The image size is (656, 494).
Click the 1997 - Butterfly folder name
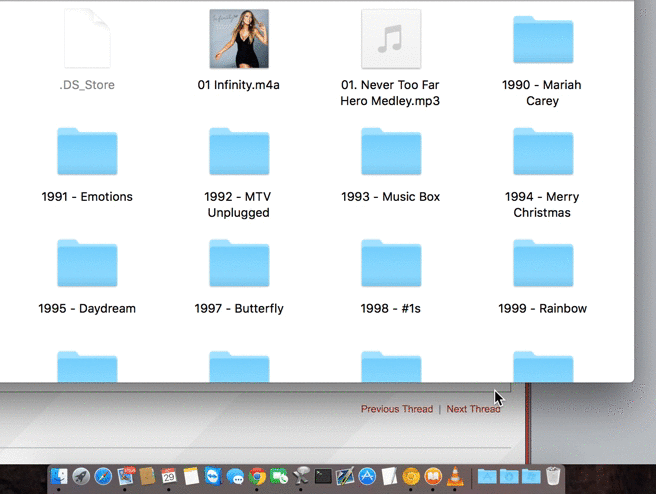coord(239,309)
